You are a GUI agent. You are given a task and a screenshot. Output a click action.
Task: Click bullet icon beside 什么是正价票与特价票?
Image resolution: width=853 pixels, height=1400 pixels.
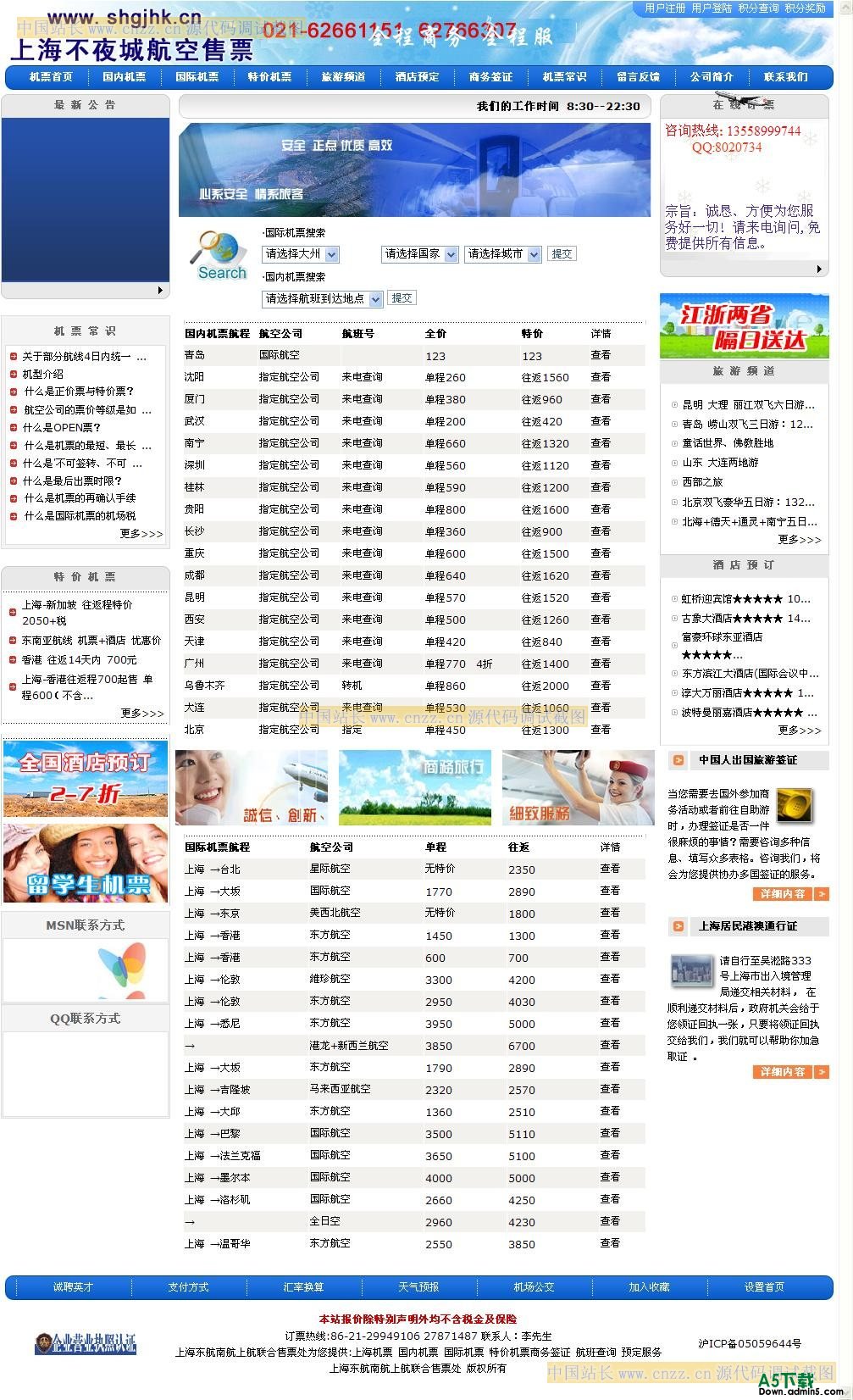pos(14,392)
